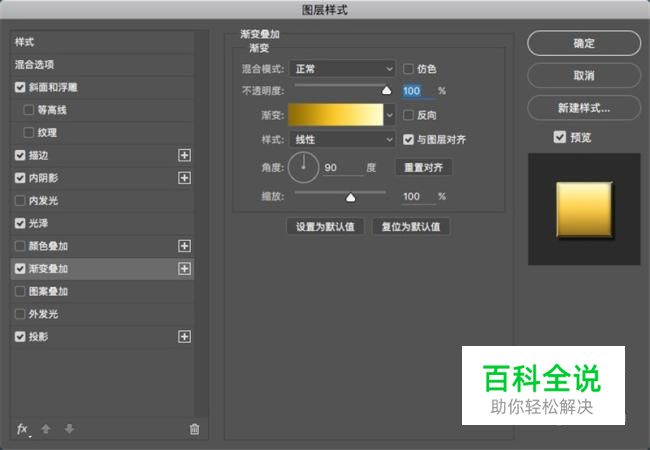Screen dimensions: 650x450
Task: Click the 角度 value field showing 90
Action: click(x=343, y=168)
